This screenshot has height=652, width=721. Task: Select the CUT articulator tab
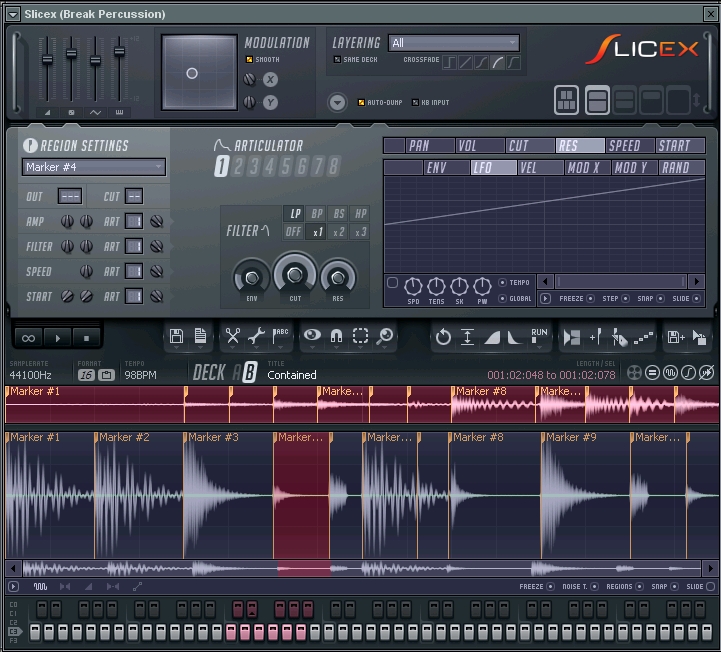pos(530,146)
